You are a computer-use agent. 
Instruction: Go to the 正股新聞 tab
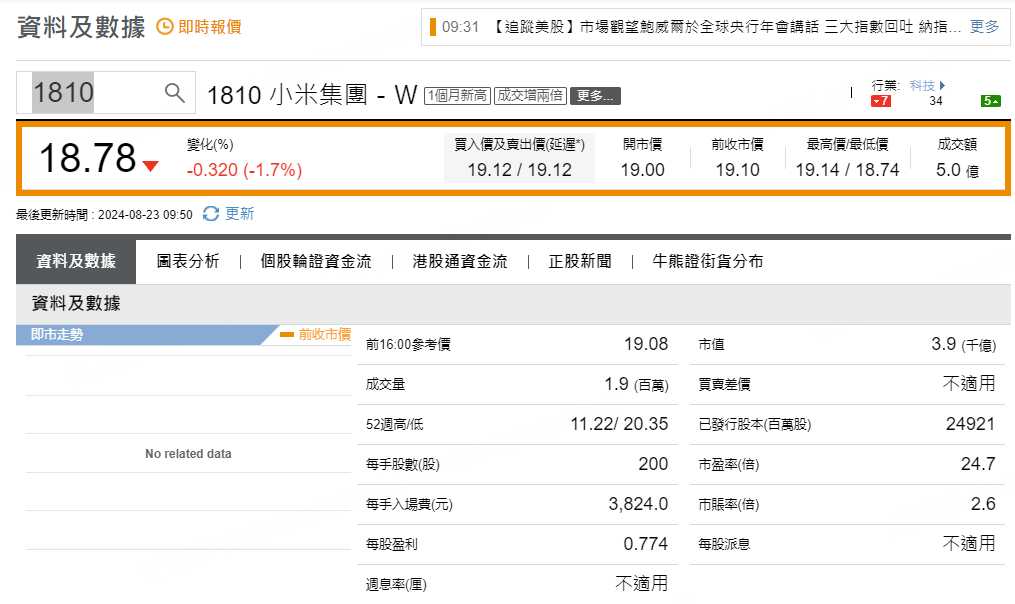(580, 262)
